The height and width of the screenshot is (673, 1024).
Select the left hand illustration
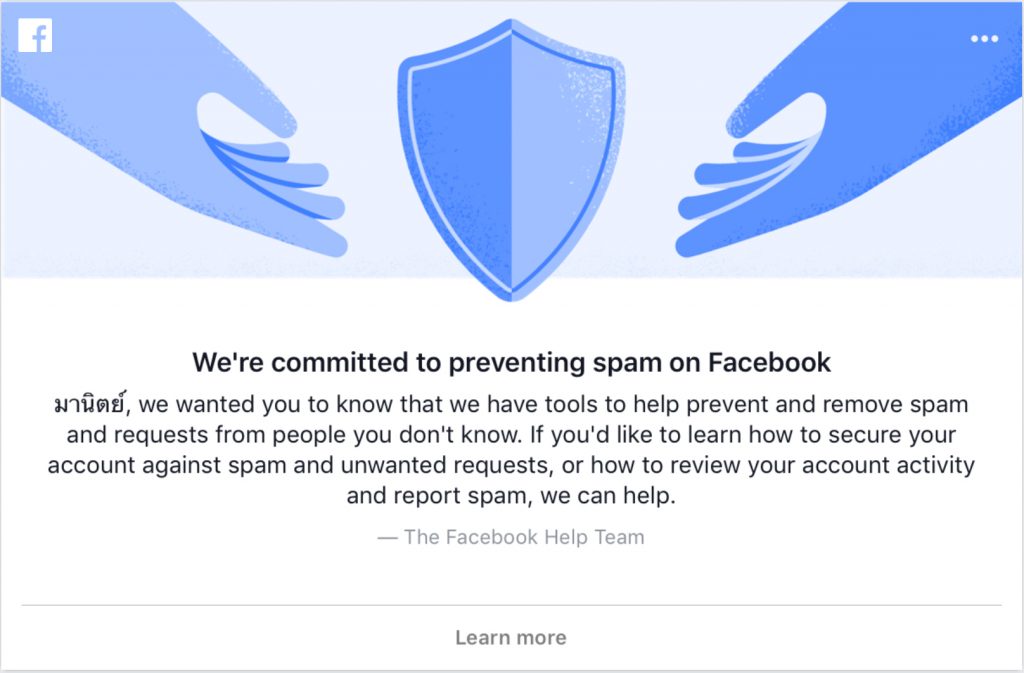pyautogui.click(x=174, y=129)
